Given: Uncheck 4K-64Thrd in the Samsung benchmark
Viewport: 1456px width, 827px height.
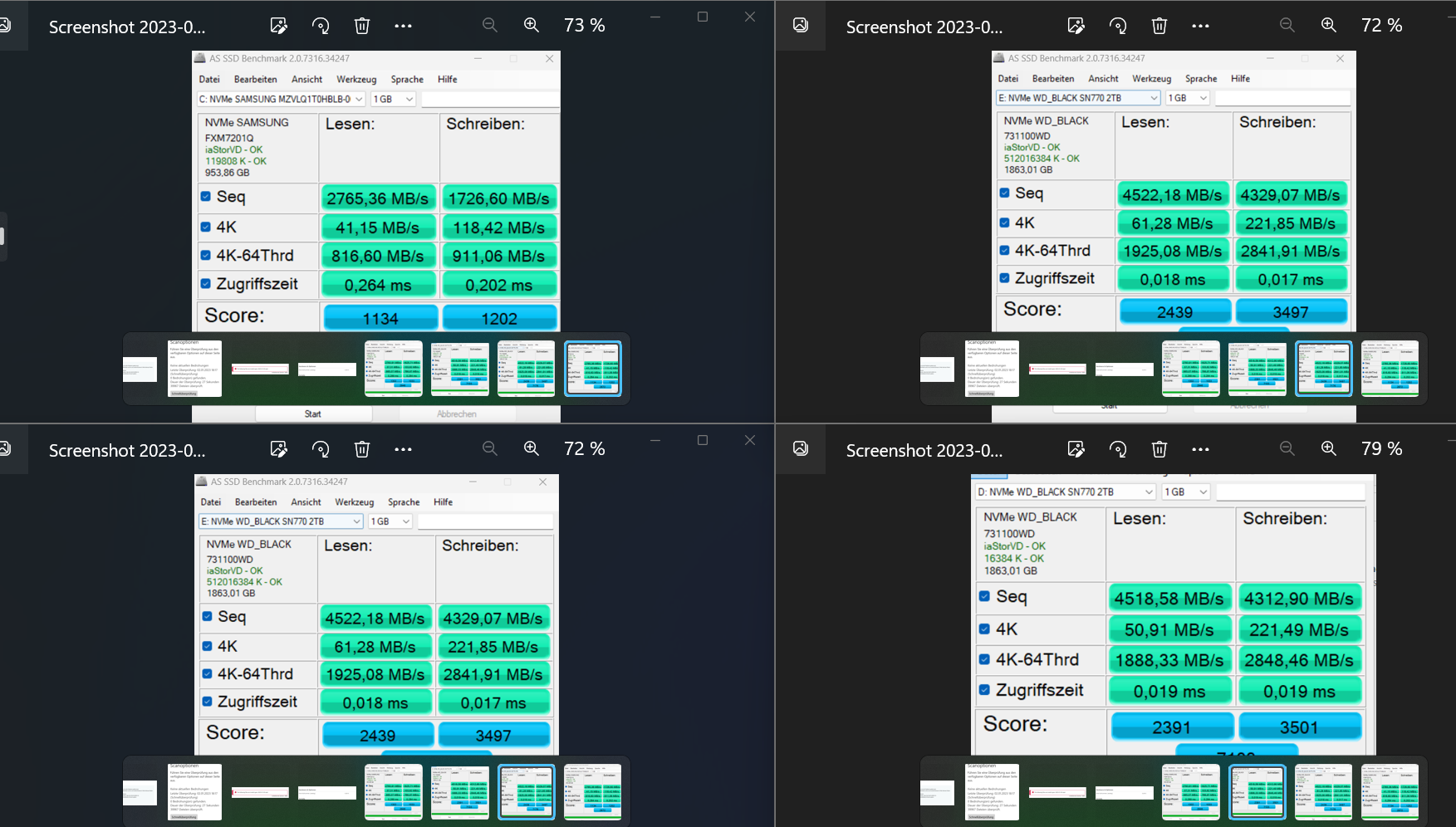Looking at the screenshot, I should (x=205, y=255).
